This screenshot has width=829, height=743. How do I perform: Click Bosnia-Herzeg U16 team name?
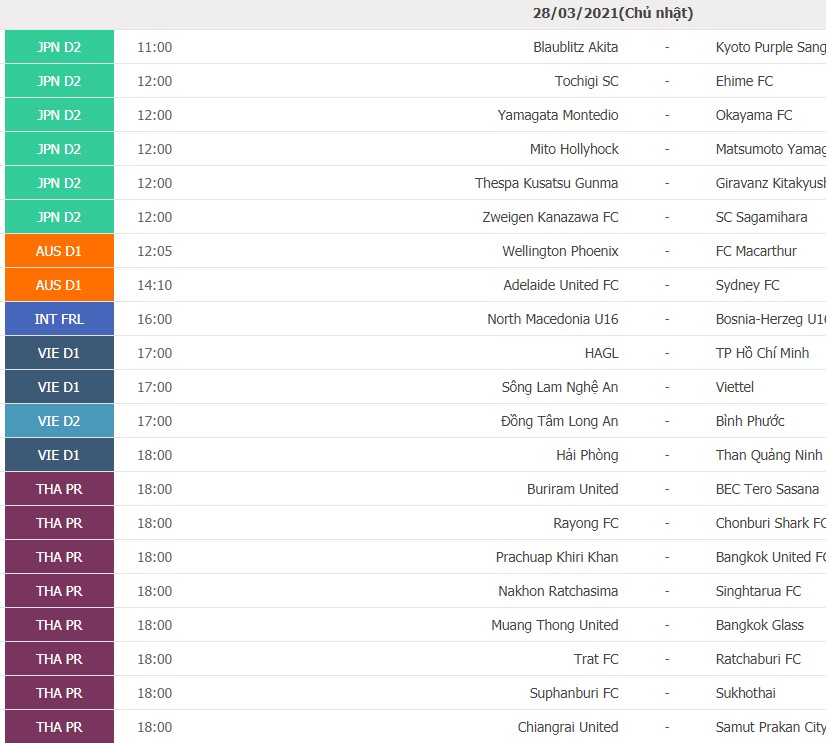[x=770, y=319]
